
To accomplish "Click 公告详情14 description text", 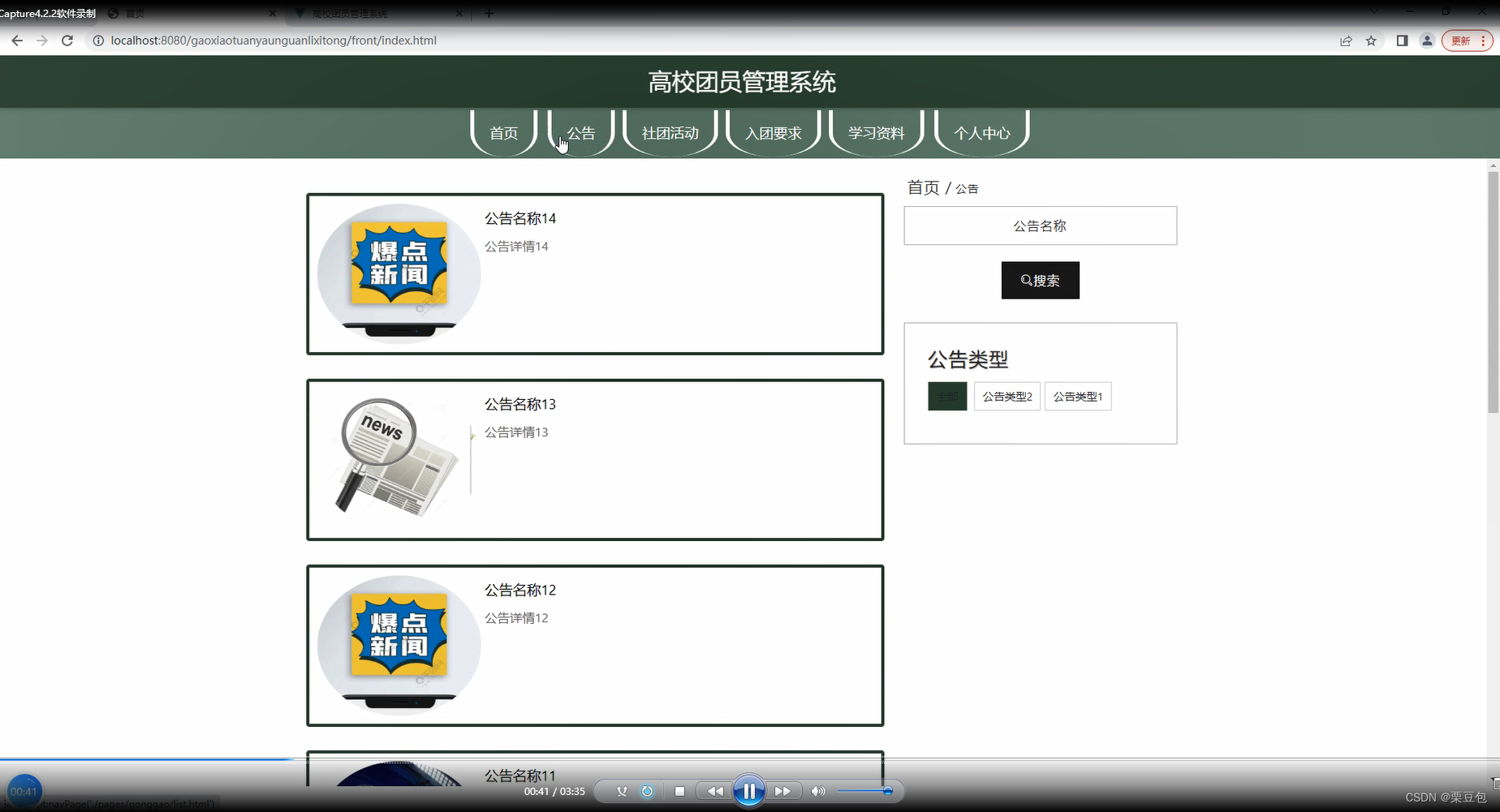I will (516, 247).
